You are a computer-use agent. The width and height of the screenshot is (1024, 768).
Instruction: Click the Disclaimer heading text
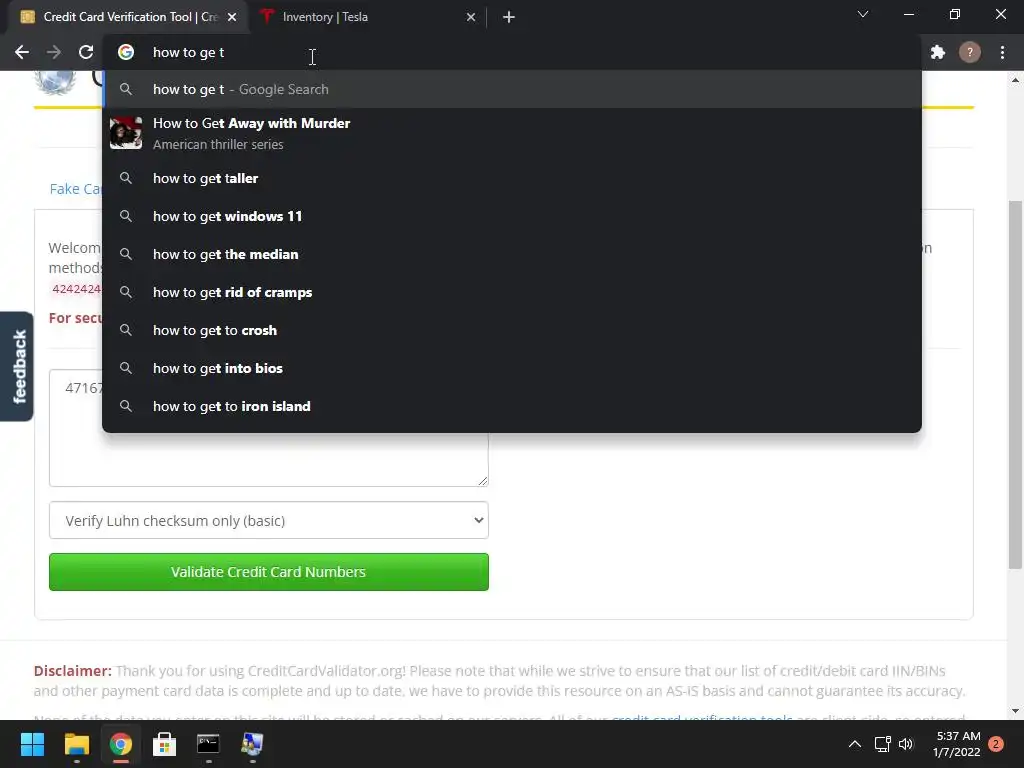(x=73, y=671)
